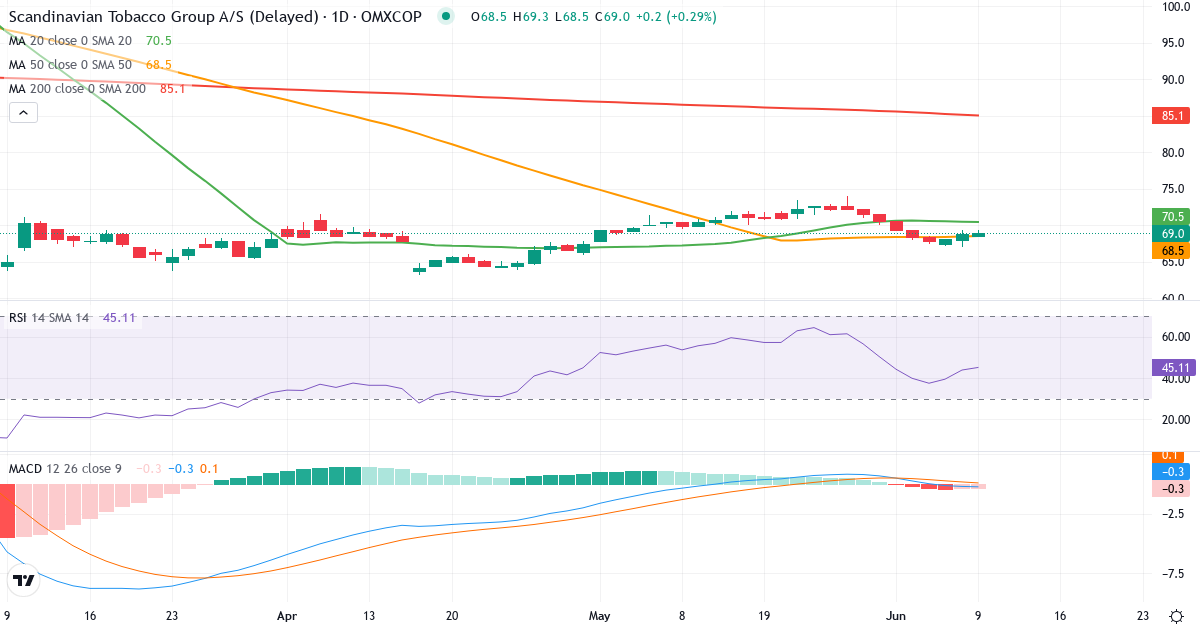Viewport: 1200px width, 630px height.
Task: Click the RSI value 45.11 in legend
Action: [x=119, y=318]
